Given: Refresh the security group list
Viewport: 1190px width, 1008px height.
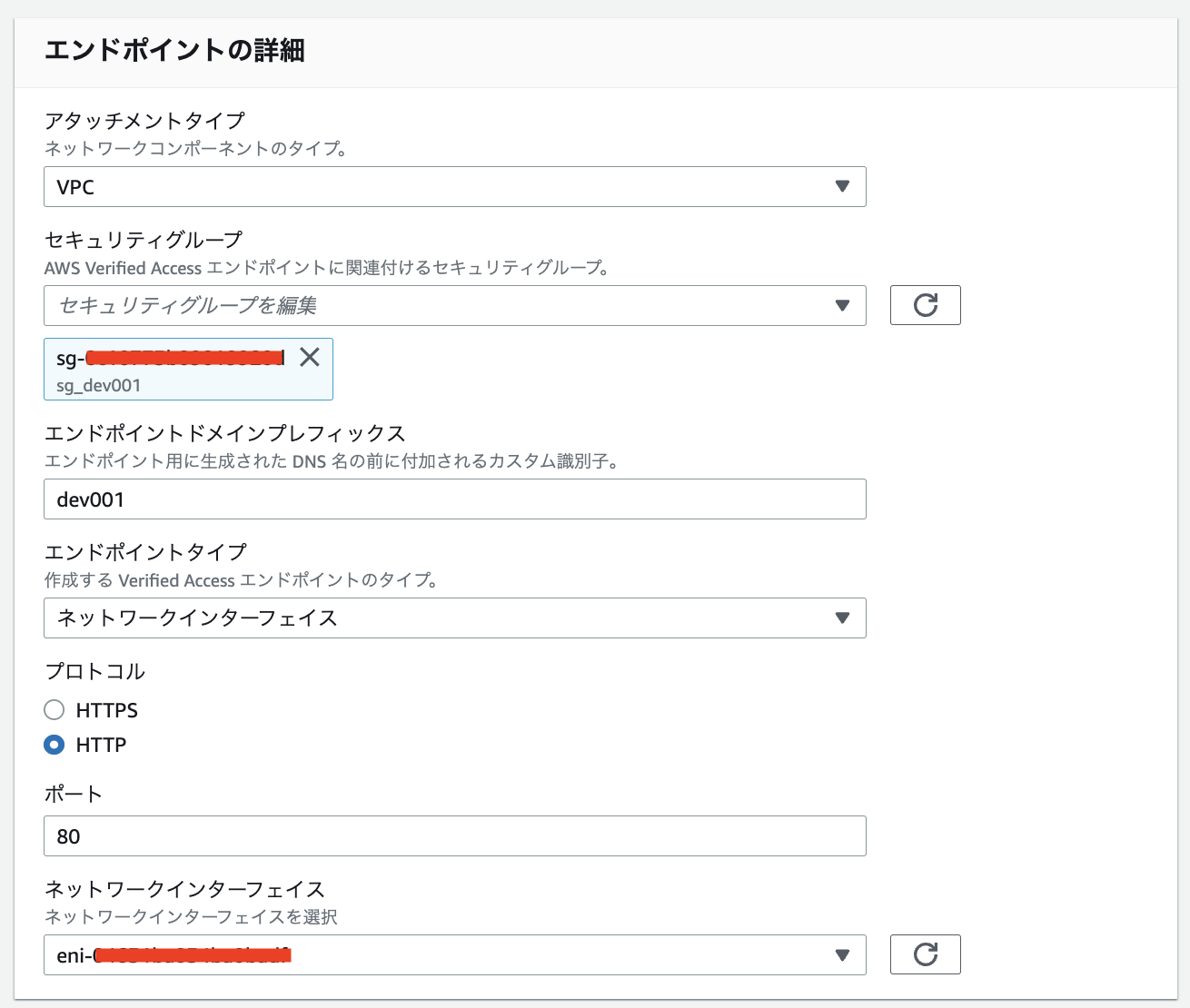Looking at the screenshot, I should point(925,305).
